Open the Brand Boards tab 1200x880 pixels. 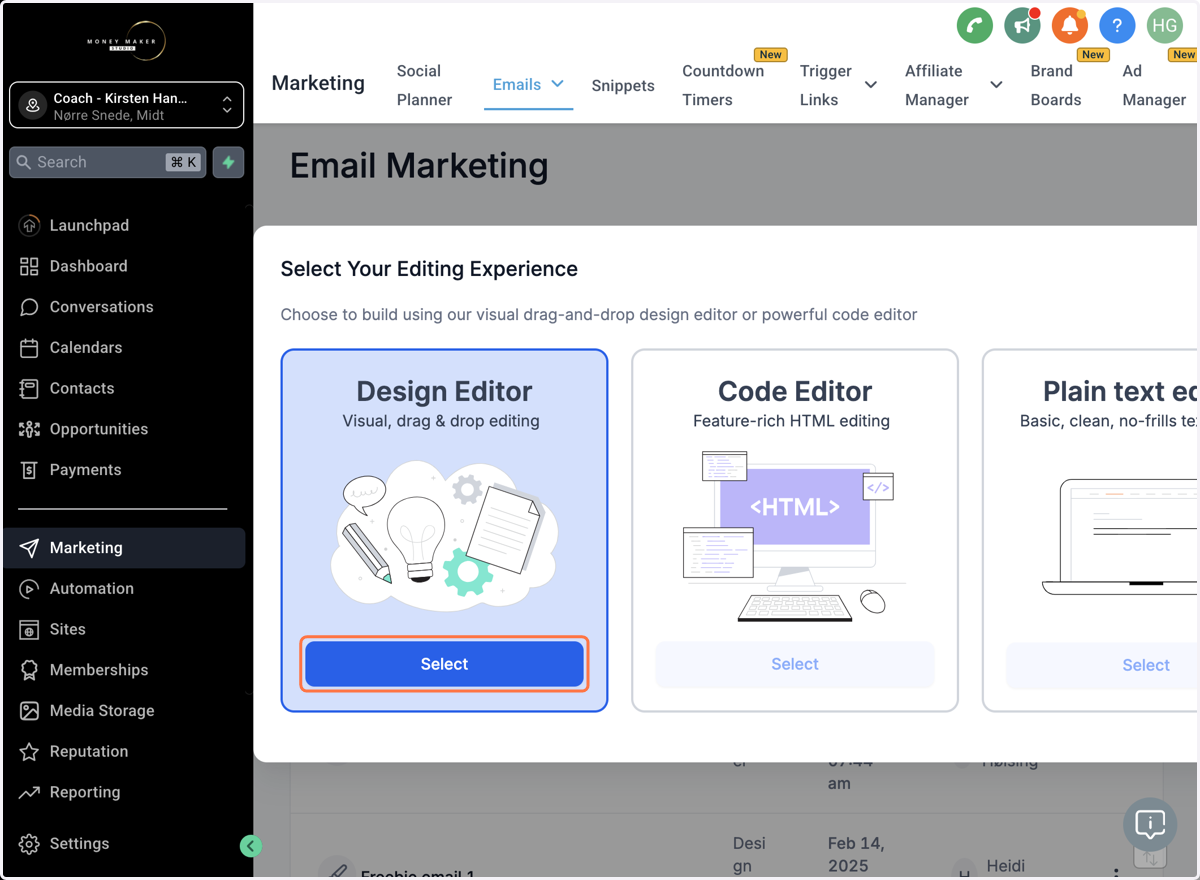click(1056, 85)
